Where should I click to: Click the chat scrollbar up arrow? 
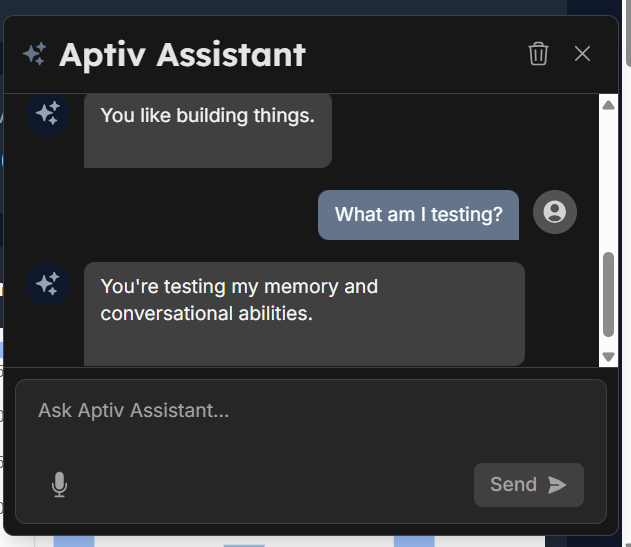[x=608, y=105]
